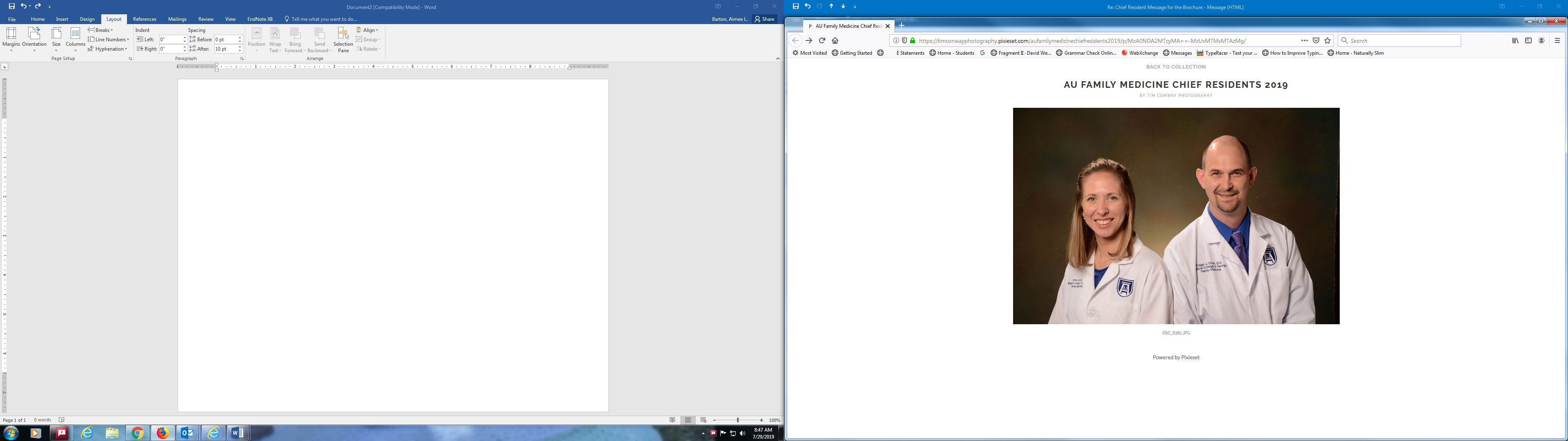This screenshot has height=441, width=1568.
Task: Open Firefox hamburger menu
Action: click(1557, 41)
